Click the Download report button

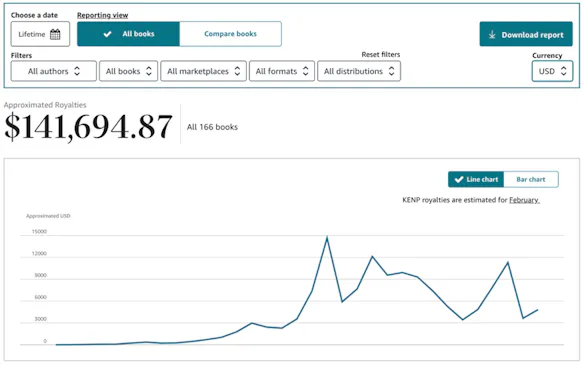[x=526, y=34]
